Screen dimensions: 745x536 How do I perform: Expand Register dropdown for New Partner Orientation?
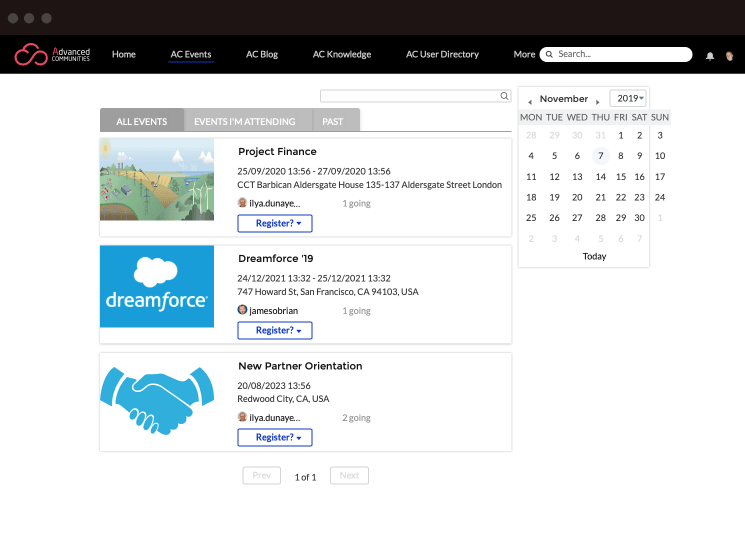coord(275,437)
